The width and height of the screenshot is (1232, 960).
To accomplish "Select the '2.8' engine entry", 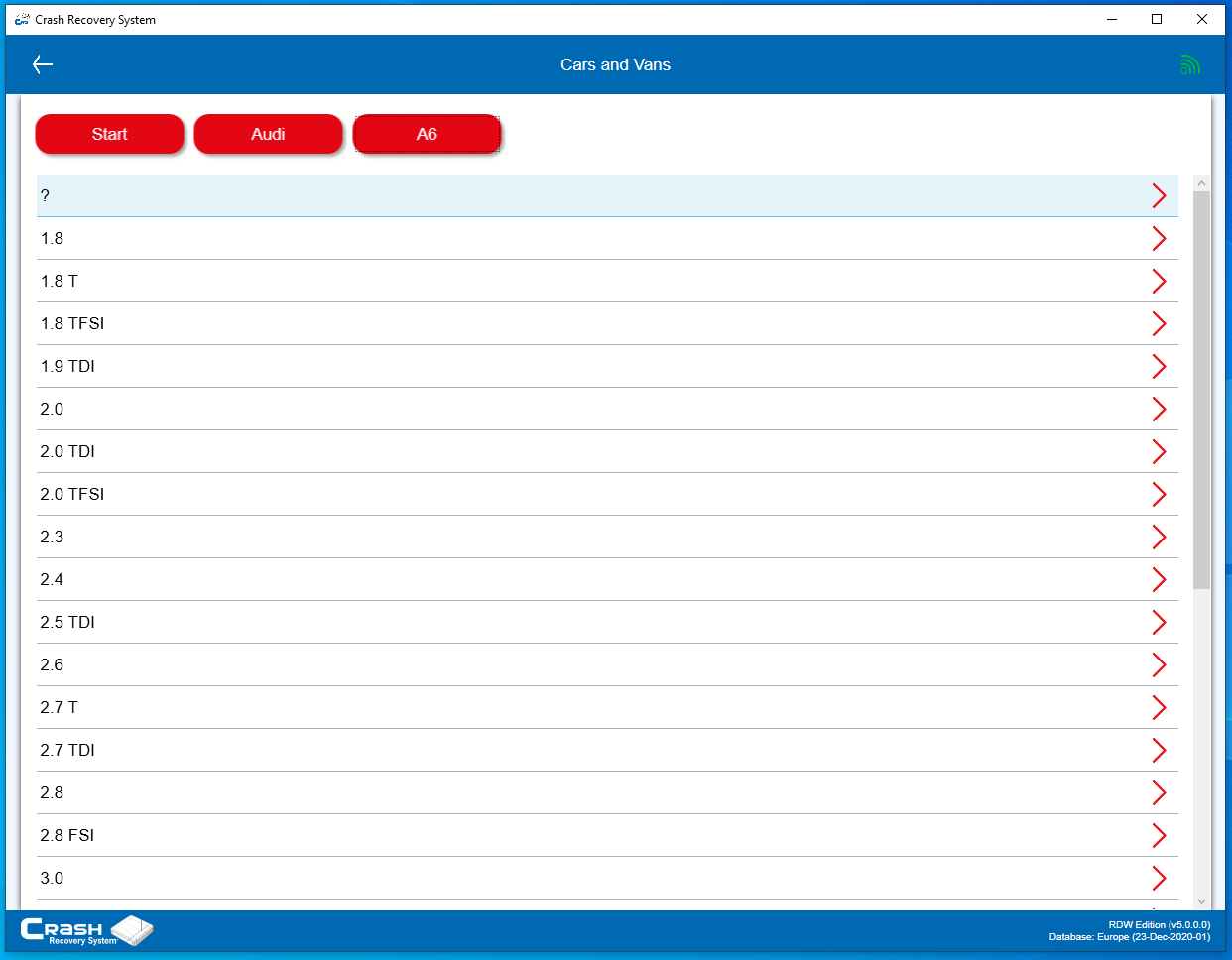I will (607, 792).
